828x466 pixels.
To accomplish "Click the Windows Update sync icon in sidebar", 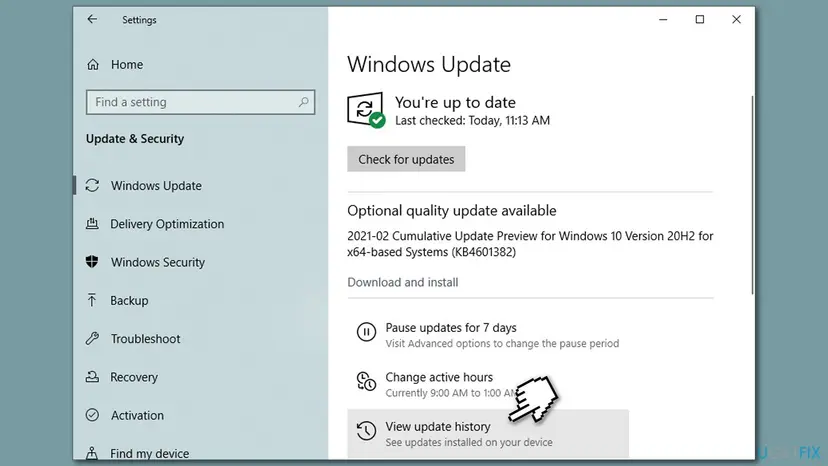I will [92, 185].
